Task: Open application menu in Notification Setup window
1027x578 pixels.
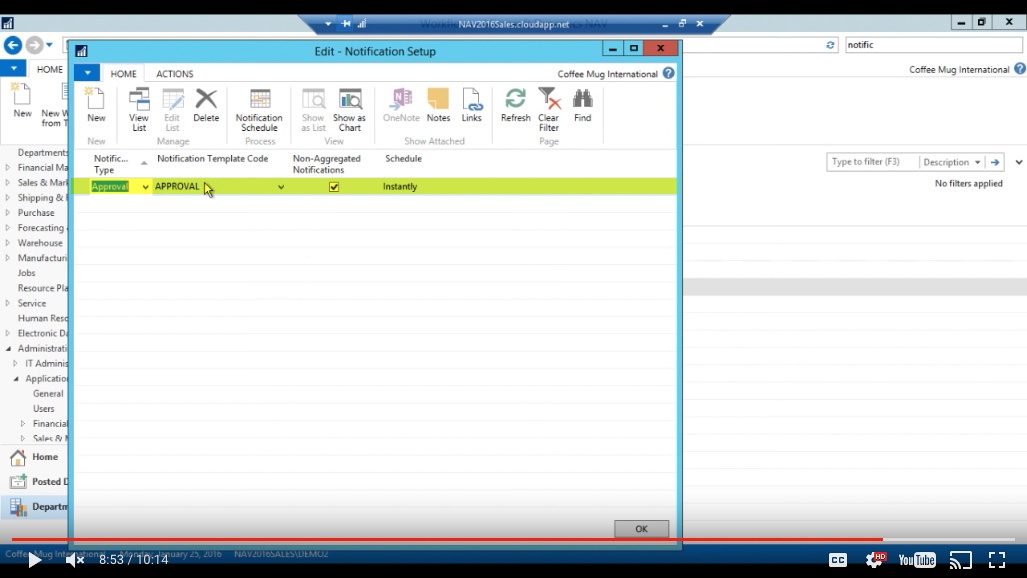Action: coord(87,73)
